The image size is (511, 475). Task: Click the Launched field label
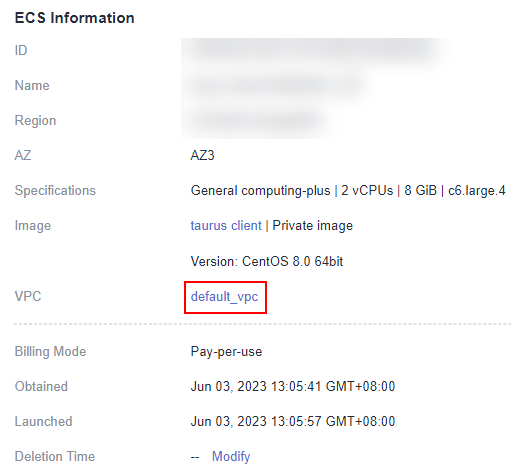pos(43,421)
